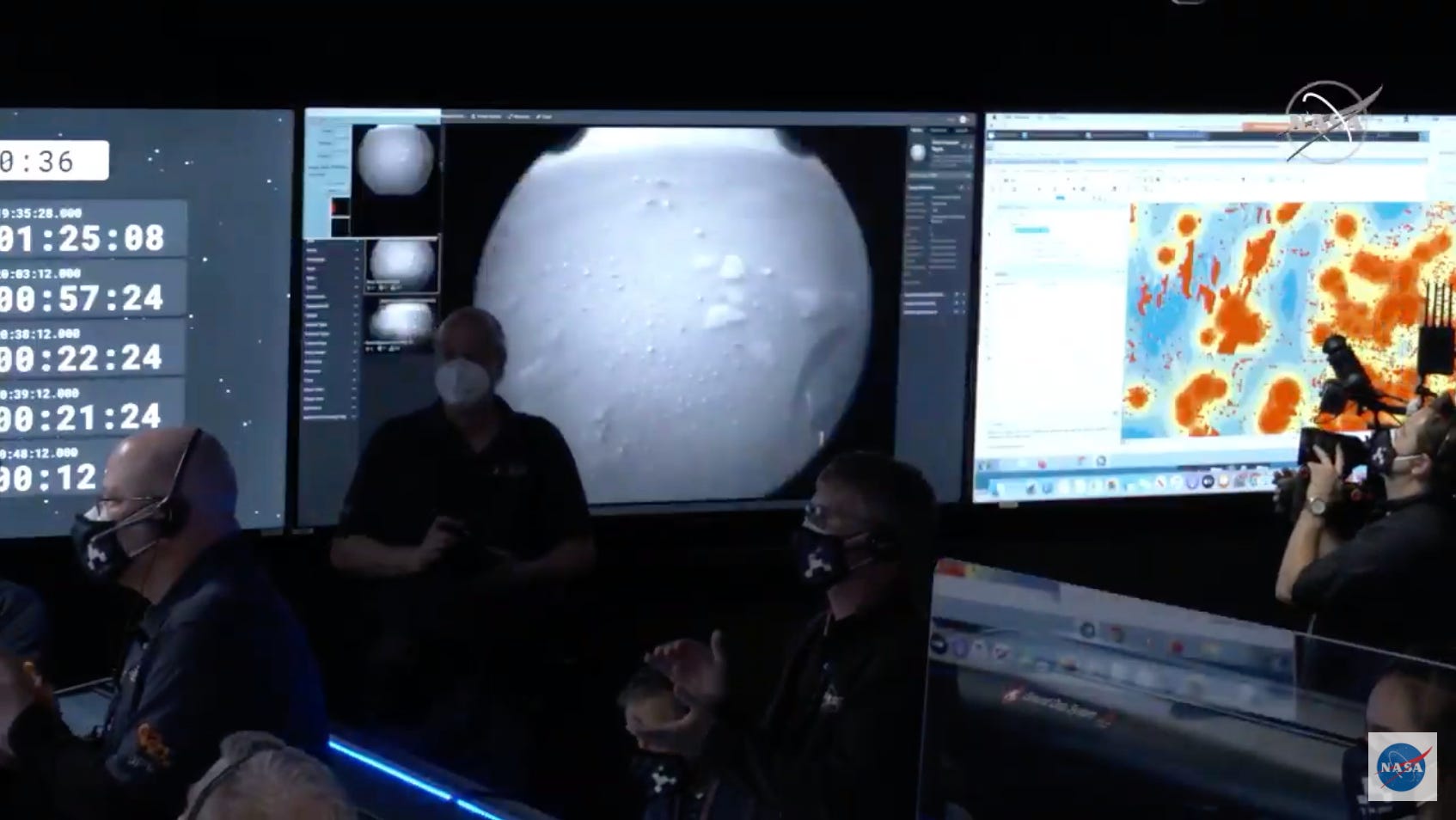This screenshot has height=820, width=1456.
Task: Select the third Mars image thumbnail
Action: [401, 322]
